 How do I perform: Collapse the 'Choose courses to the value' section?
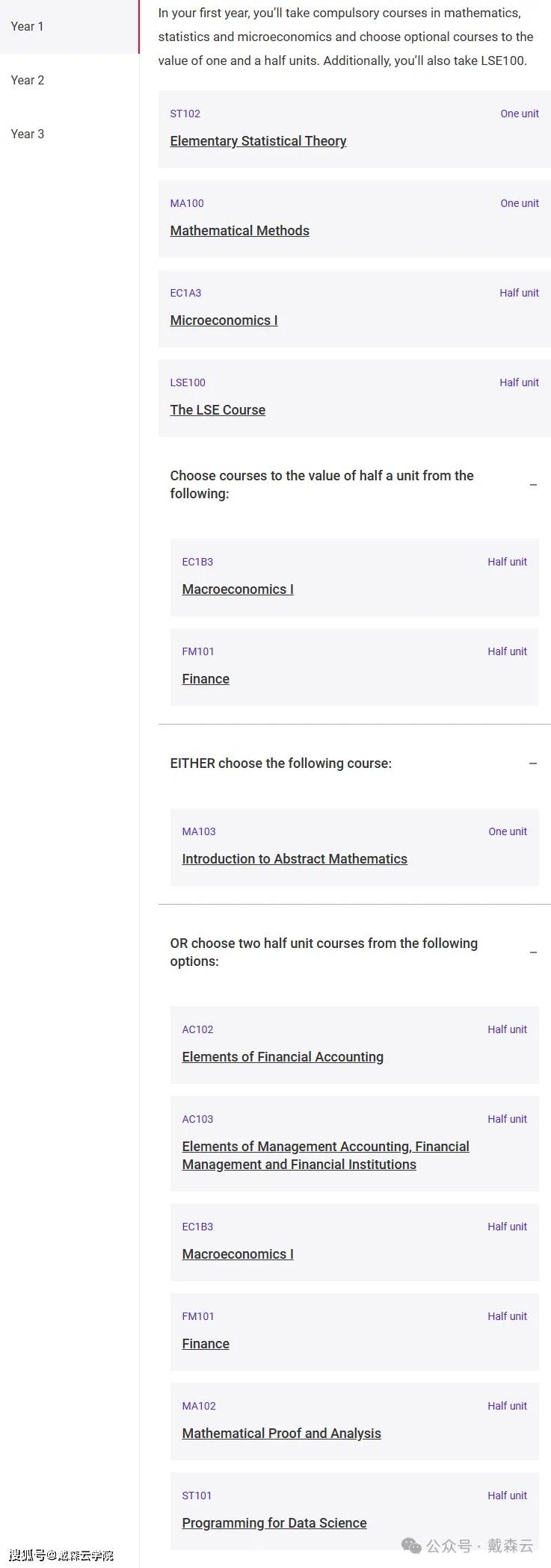533,485
